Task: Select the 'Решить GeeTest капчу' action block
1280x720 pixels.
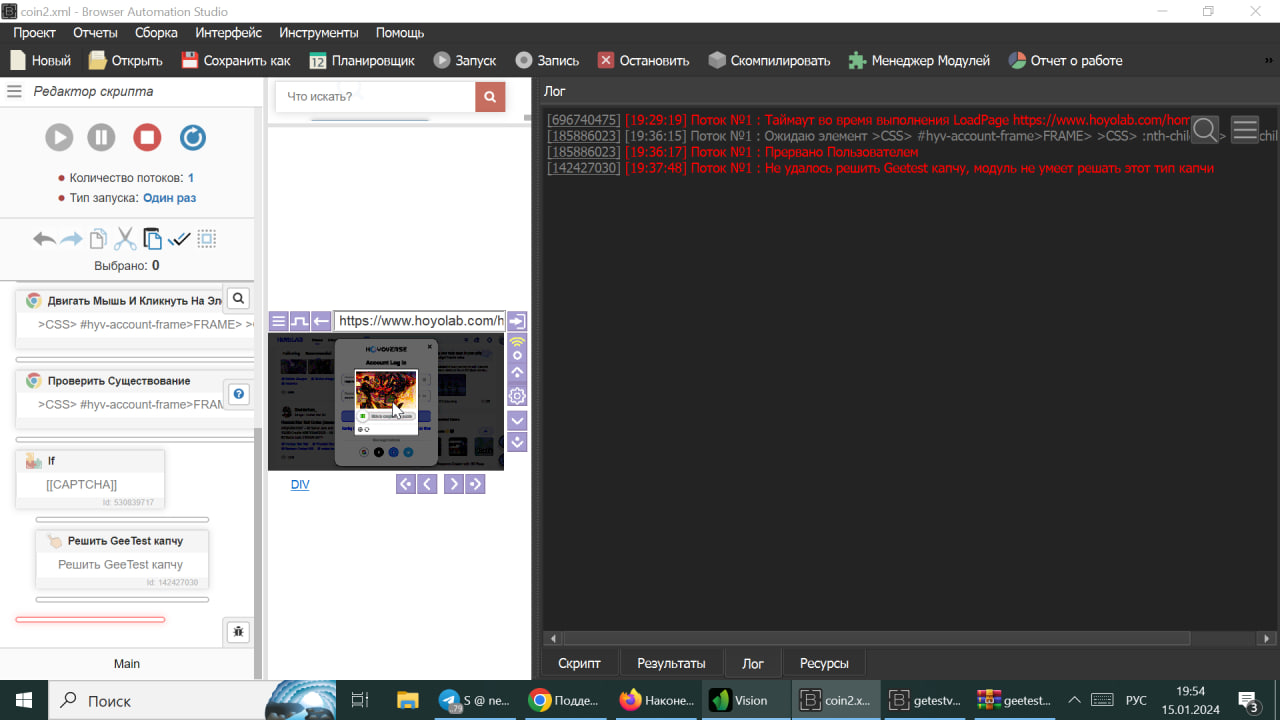Action: coord(123,541)
